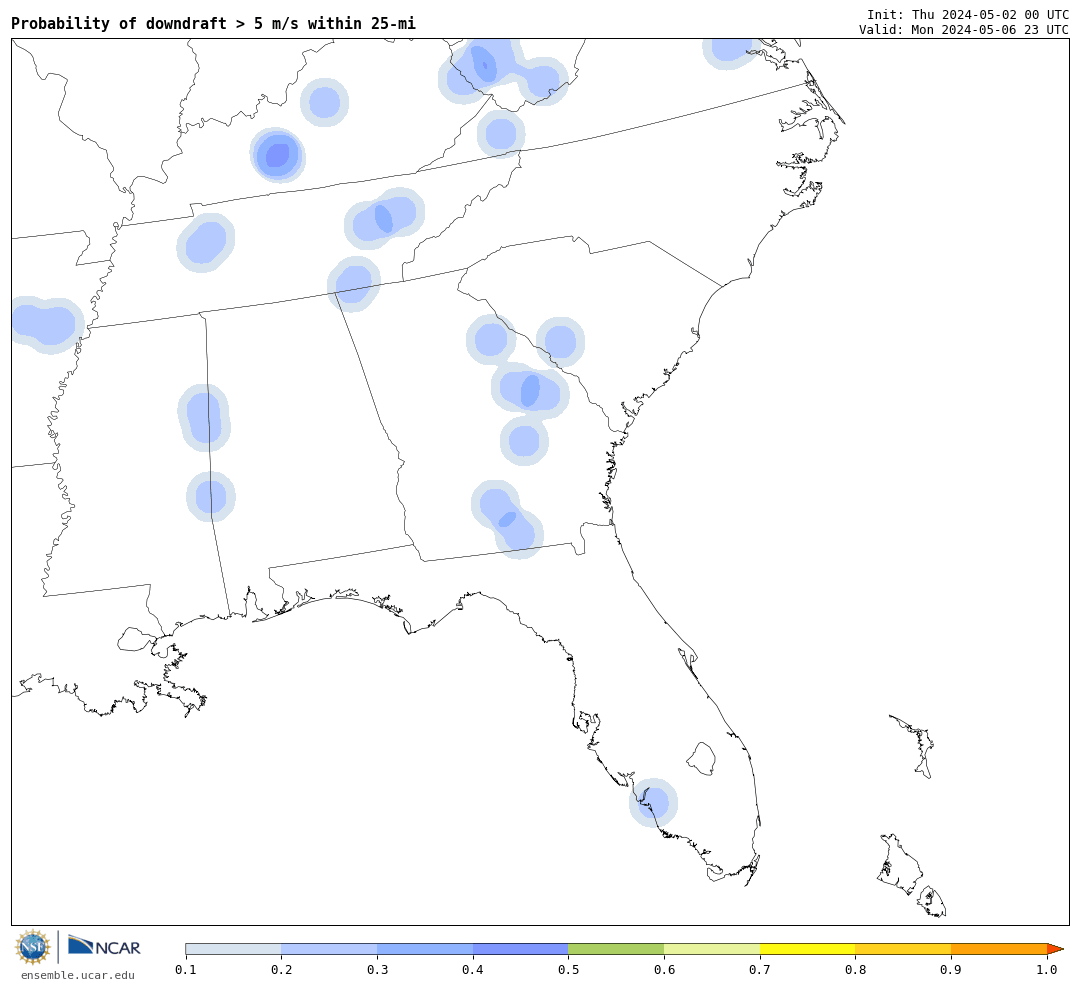
Task: Click the 1.0 colorbar tick label
Action: click(1047, 969)
